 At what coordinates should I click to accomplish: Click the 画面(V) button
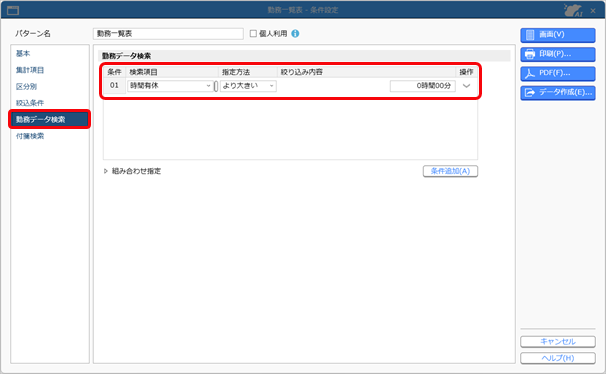[x=558, y=35]
